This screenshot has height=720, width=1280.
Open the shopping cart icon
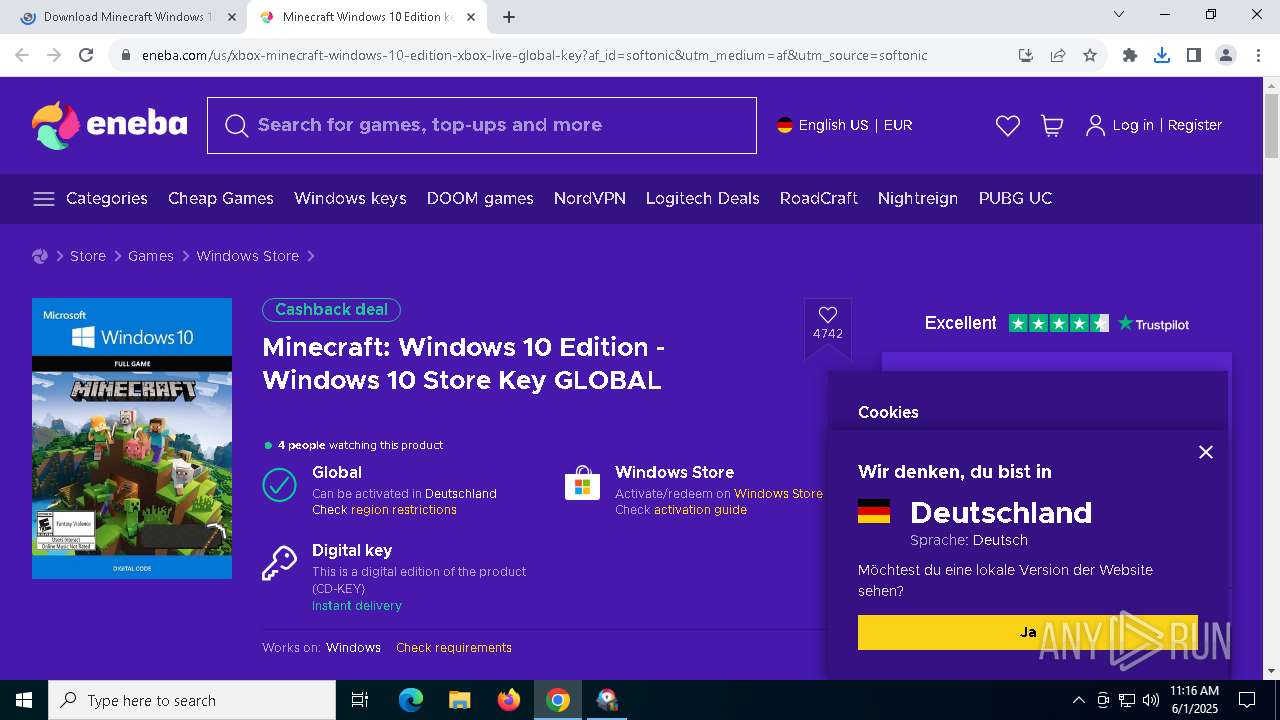tap(1052, 125)
